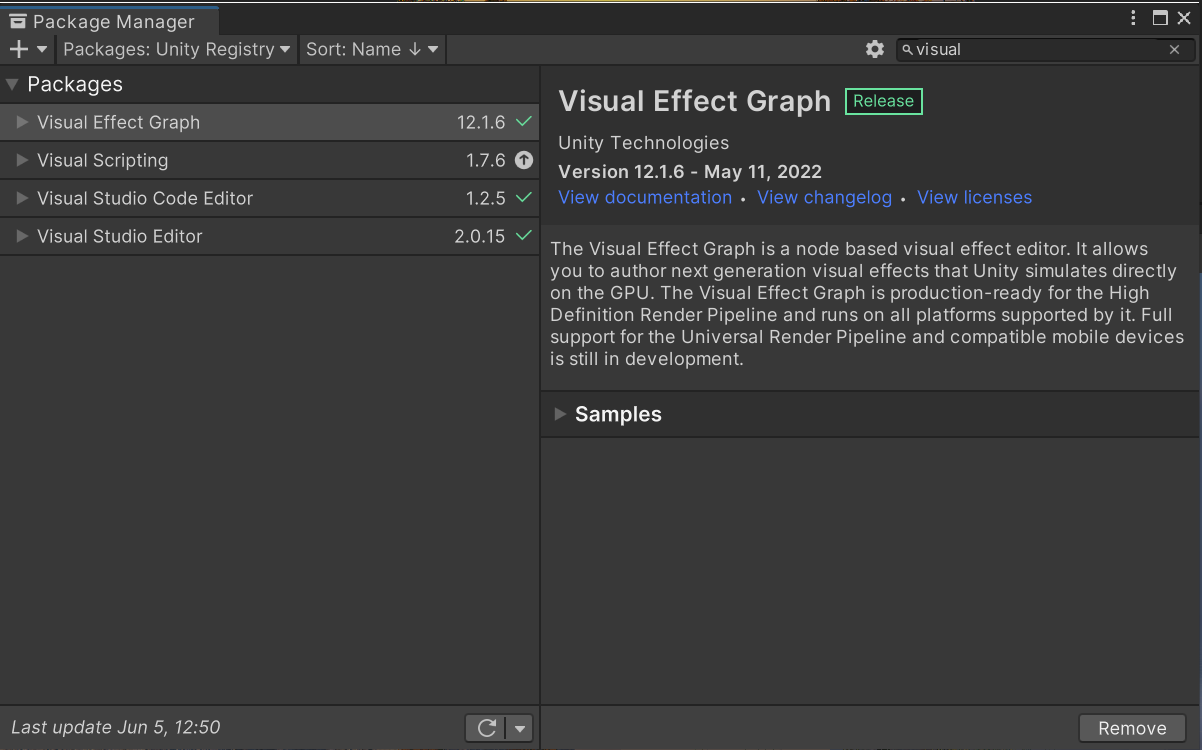Expand versions arrow for Visual Scripting

23,160
